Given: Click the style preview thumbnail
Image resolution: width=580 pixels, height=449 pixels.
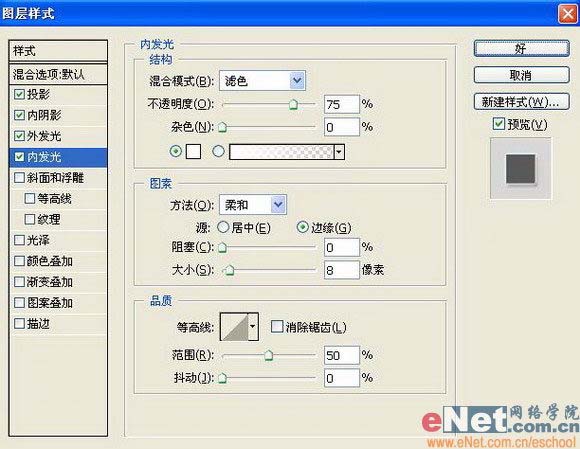Looking at the screenshot, I should (x=520, y=168).
